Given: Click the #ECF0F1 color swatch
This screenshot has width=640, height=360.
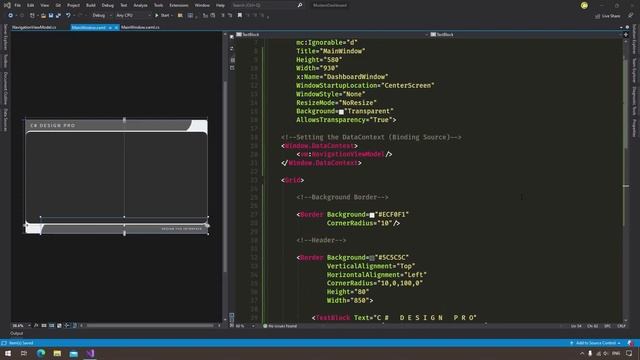Looking at the screenshot, I should click(x=372, y=215).
